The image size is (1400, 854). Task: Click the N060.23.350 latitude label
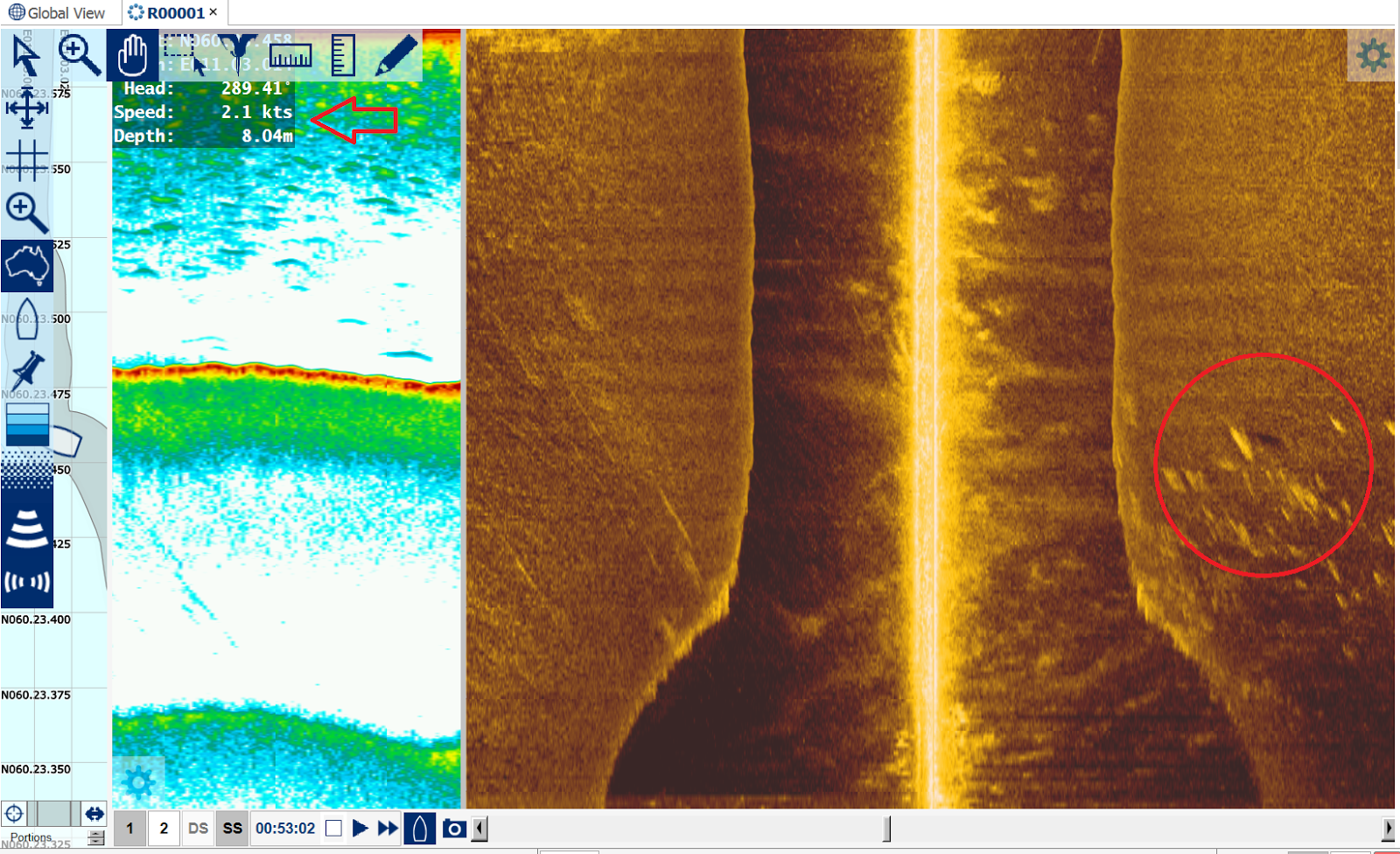pos(36,769)
